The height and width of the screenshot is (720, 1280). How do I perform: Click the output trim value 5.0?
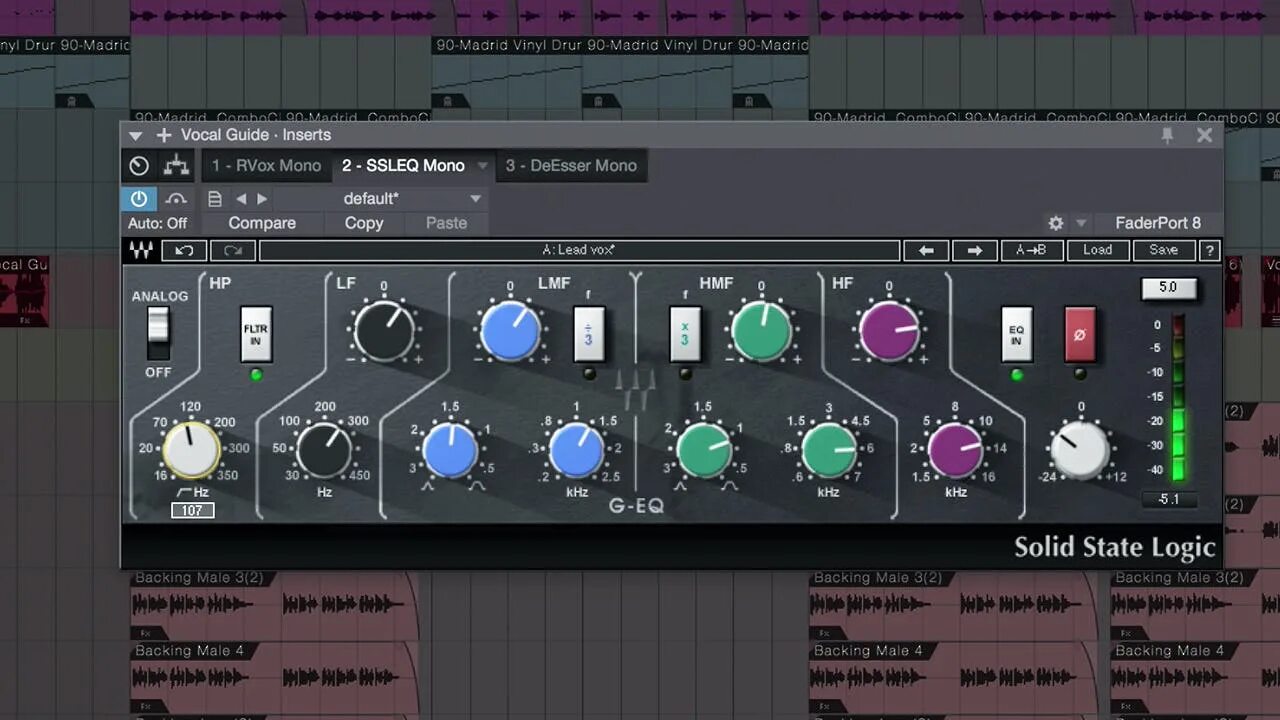pos(1168,287)
